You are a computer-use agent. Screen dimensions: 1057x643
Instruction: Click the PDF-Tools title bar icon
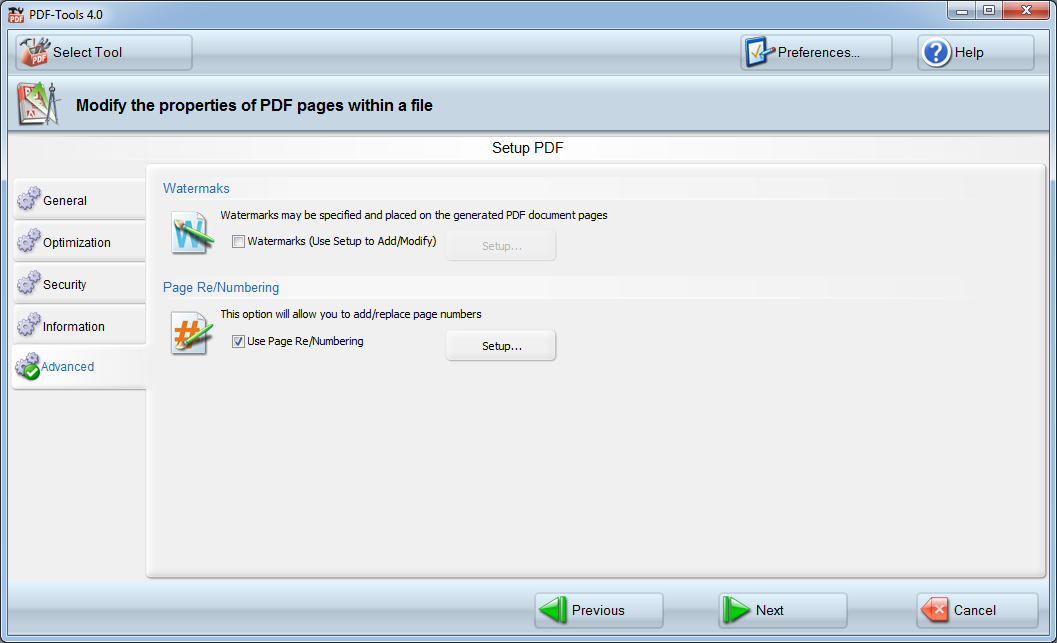pos(14,14)
